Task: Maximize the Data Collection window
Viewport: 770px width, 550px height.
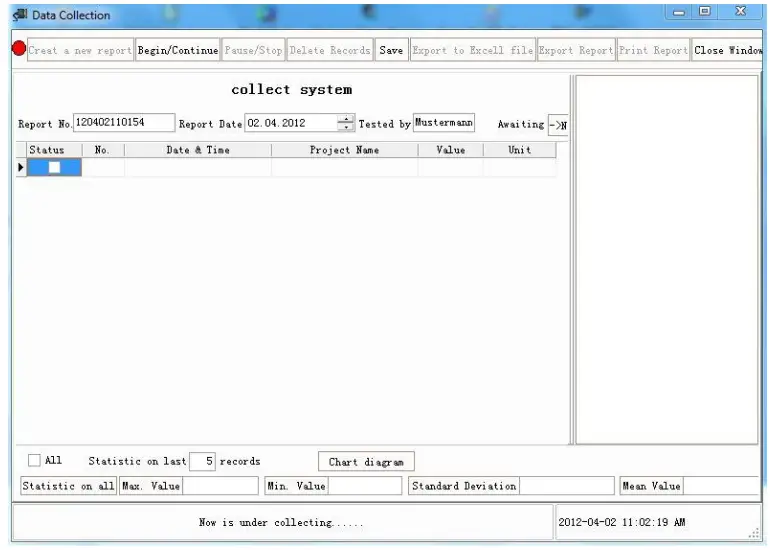Action: [705, 11]
